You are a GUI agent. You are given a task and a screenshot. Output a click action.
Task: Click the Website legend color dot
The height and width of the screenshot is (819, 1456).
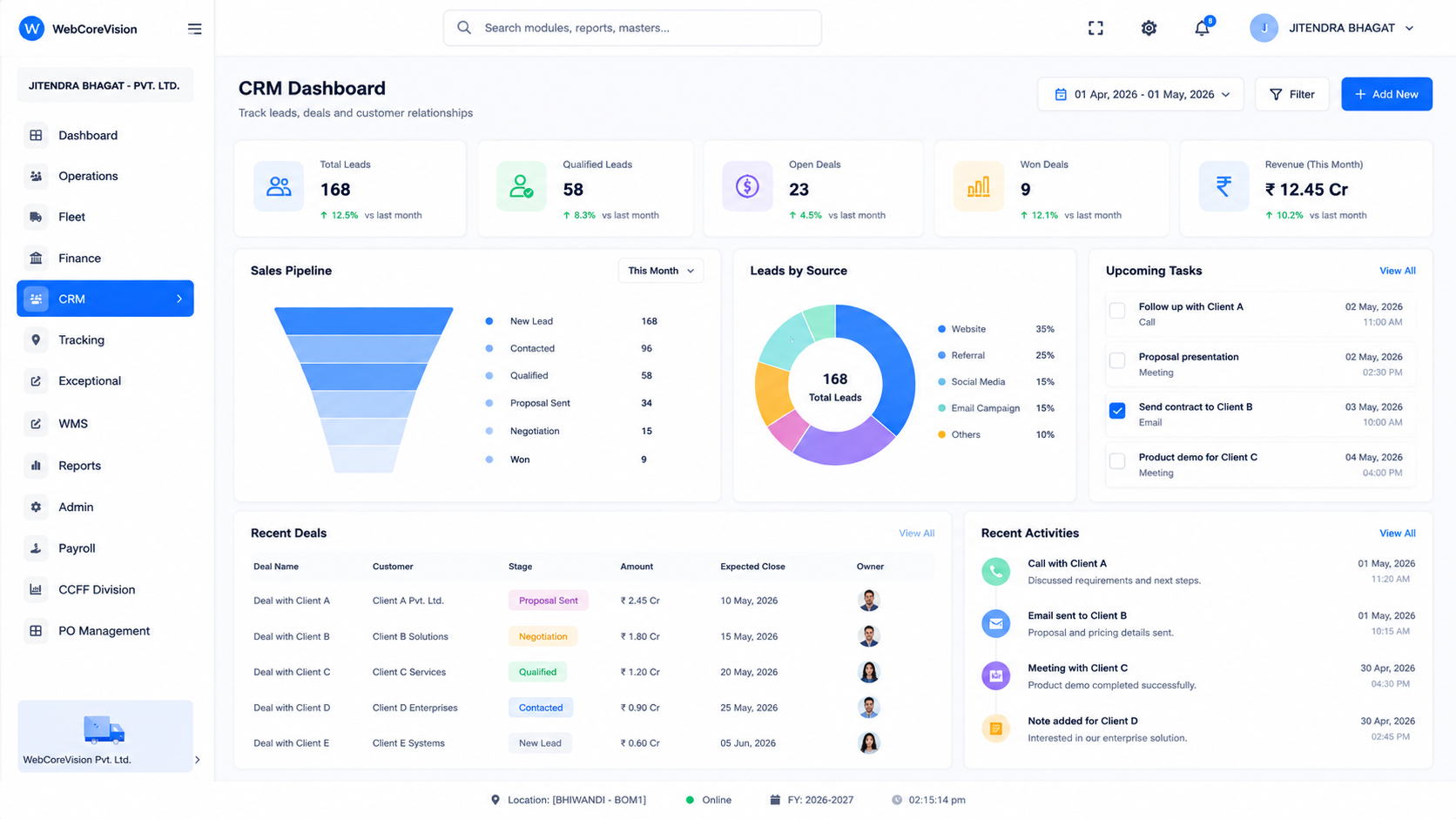coord(941,329)
